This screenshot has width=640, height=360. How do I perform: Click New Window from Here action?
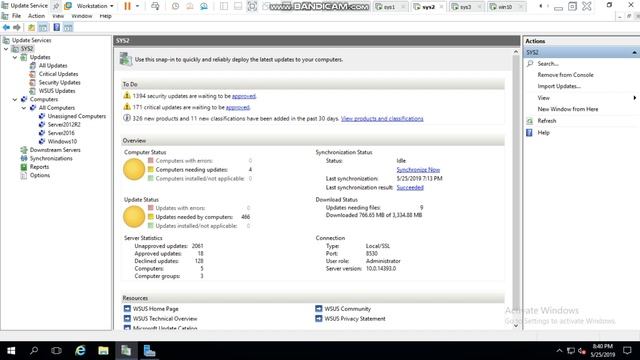[x=568, y=109]
